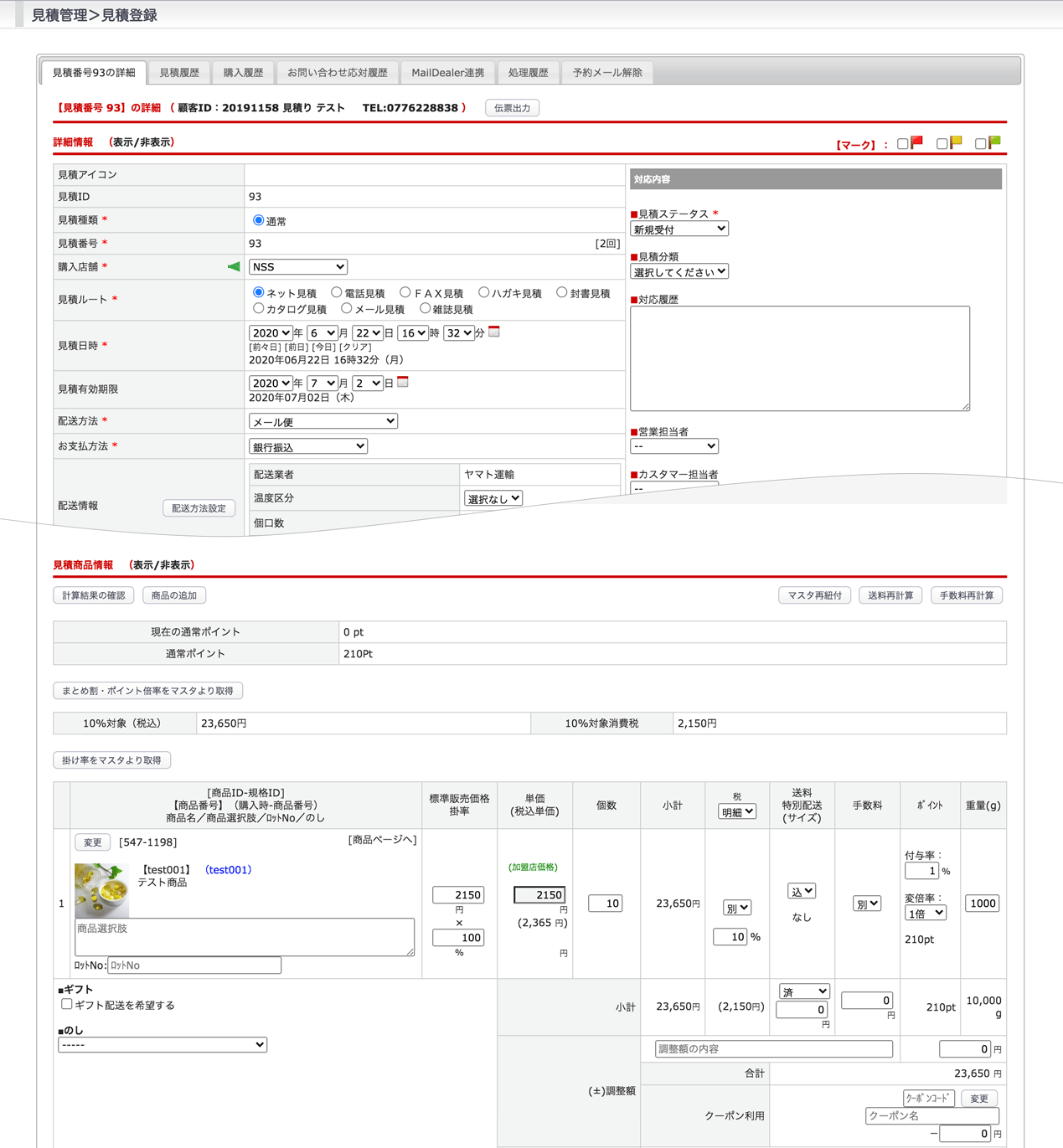Open 見積ステータス 新規受付 dropdown
1063x1148 pixels.
pos(679,229)
